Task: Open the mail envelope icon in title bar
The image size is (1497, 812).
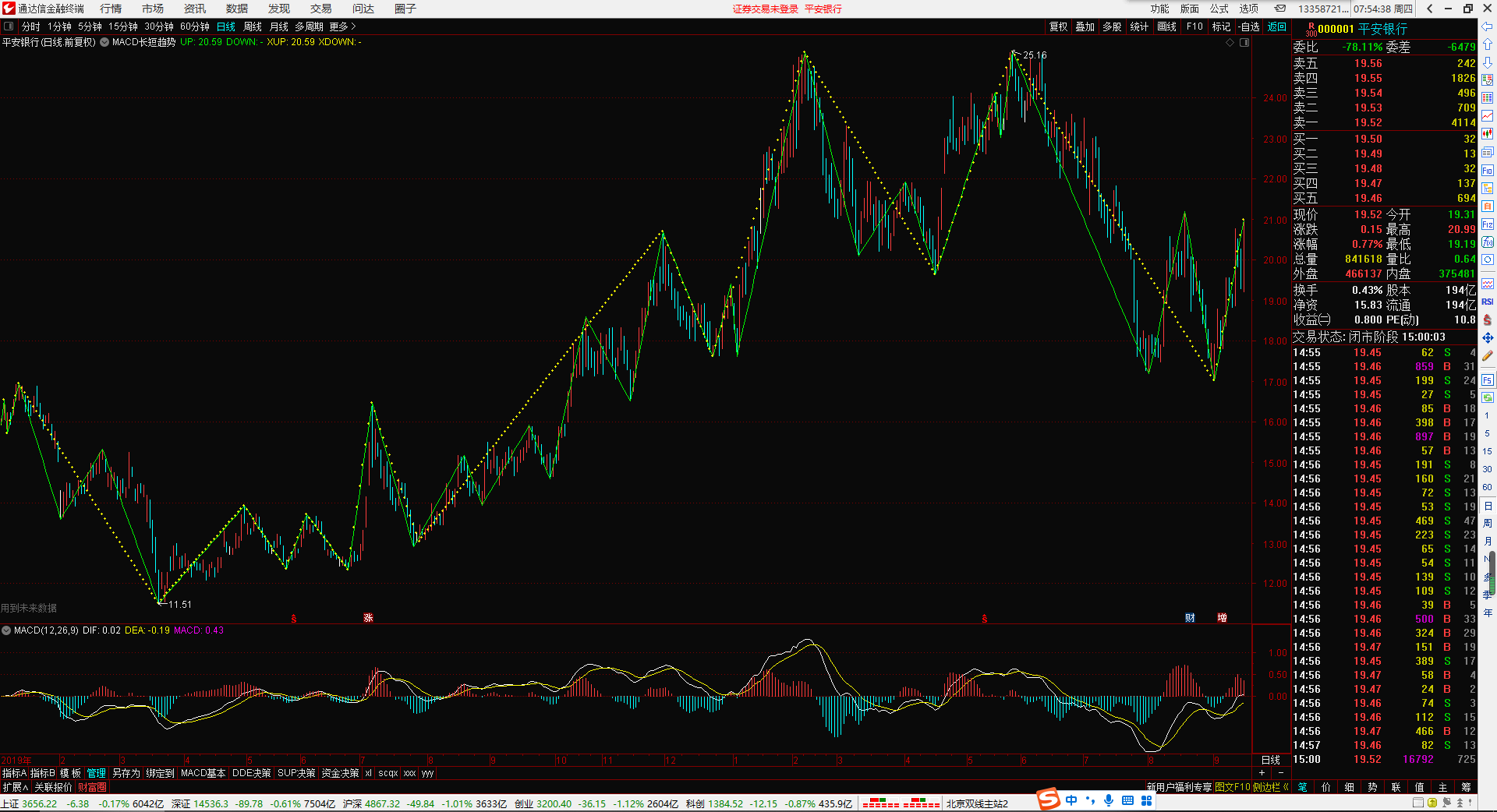Action: 1280,9
